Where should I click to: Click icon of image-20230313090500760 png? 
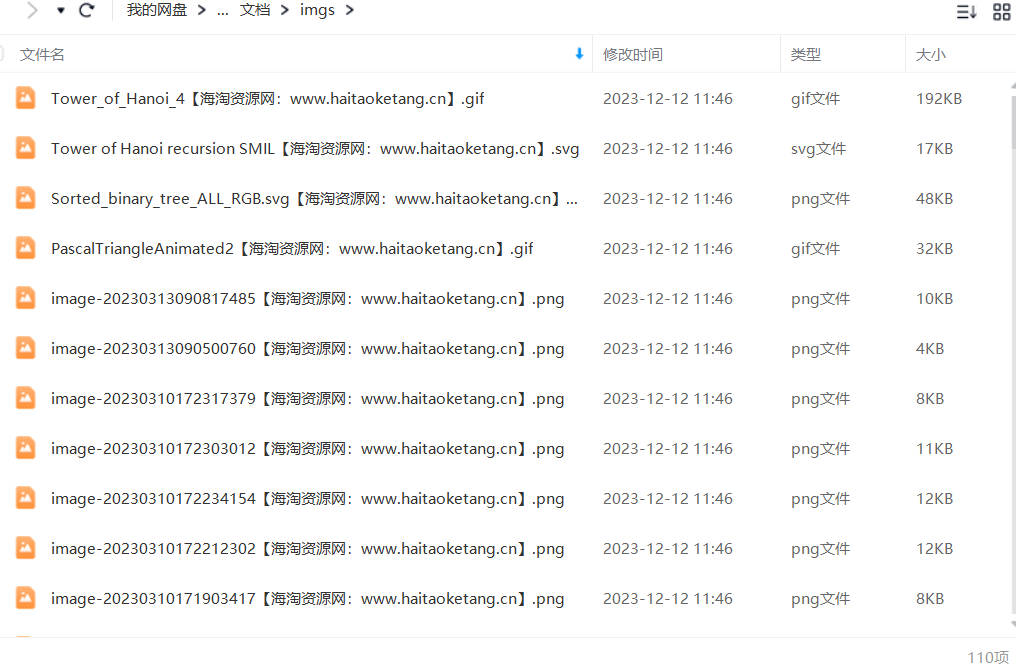(x=25, y=347)
